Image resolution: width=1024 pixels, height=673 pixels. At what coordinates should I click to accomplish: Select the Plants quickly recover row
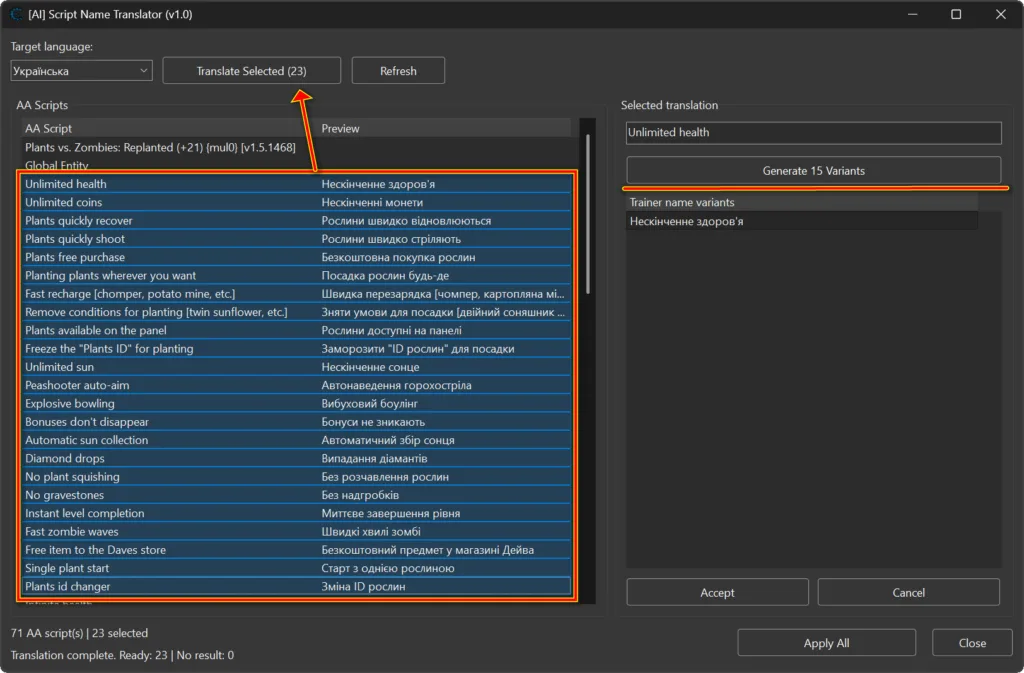click(296, 221)
